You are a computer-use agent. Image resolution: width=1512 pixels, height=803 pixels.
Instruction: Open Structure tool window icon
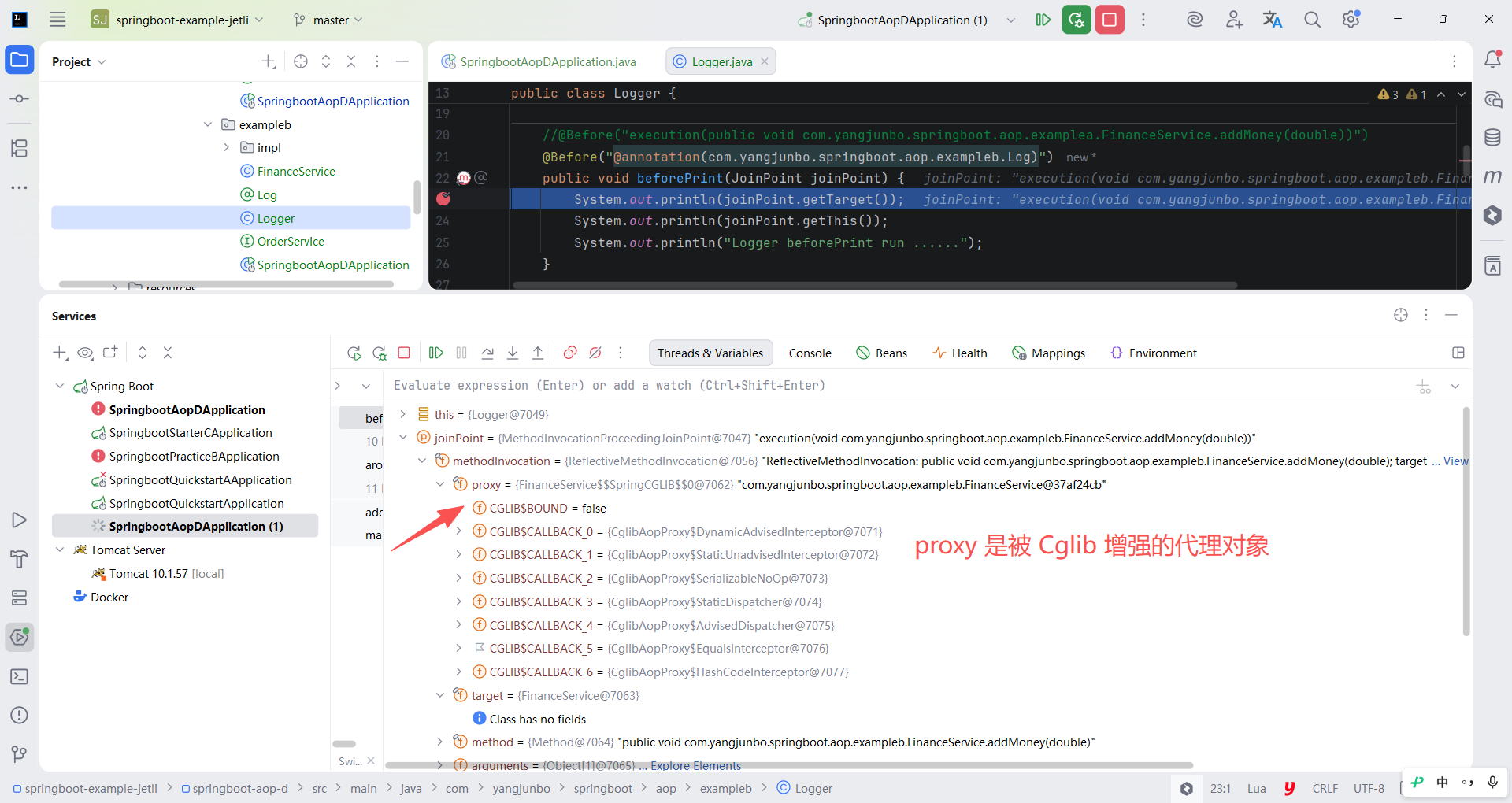[x=20, y=148]
